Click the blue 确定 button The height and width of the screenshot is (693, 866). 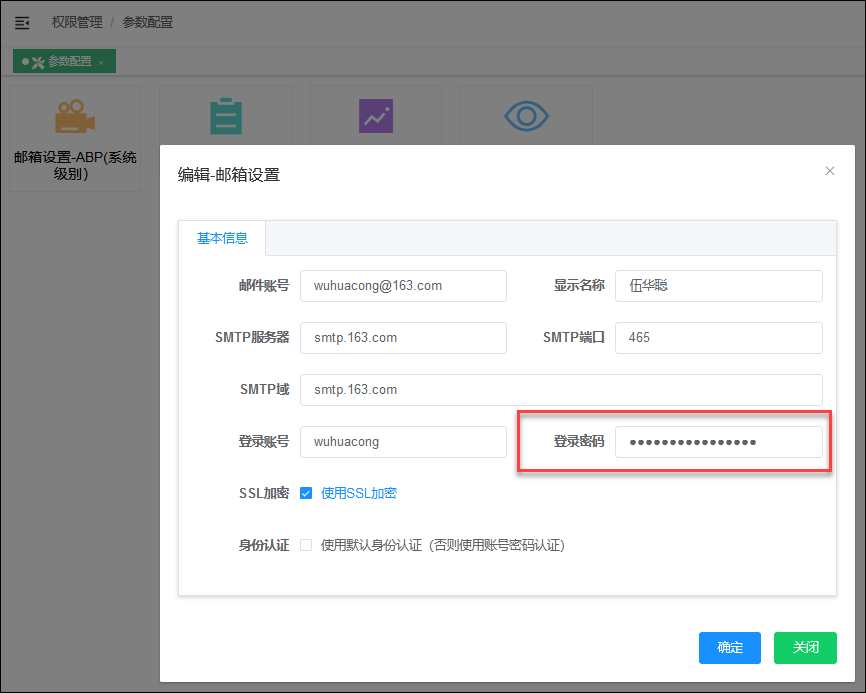pyautogui.click(x=730, y=648)
